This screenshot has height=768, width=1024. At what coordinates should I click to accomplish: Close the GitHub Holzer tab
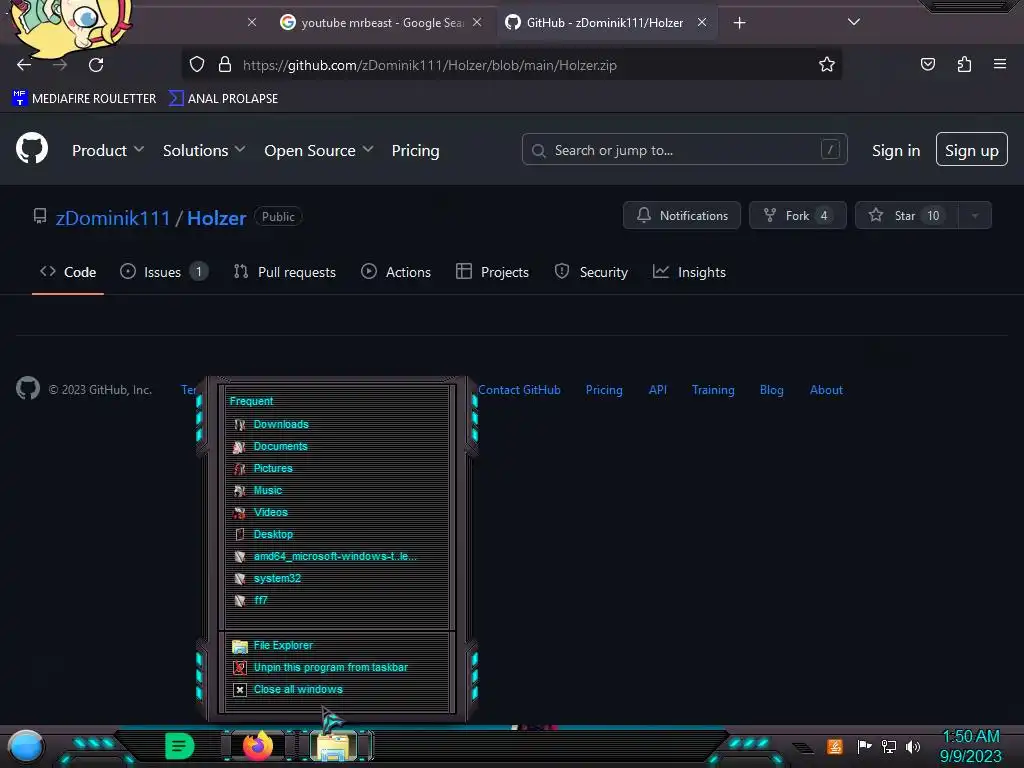(x=702, y=22)
